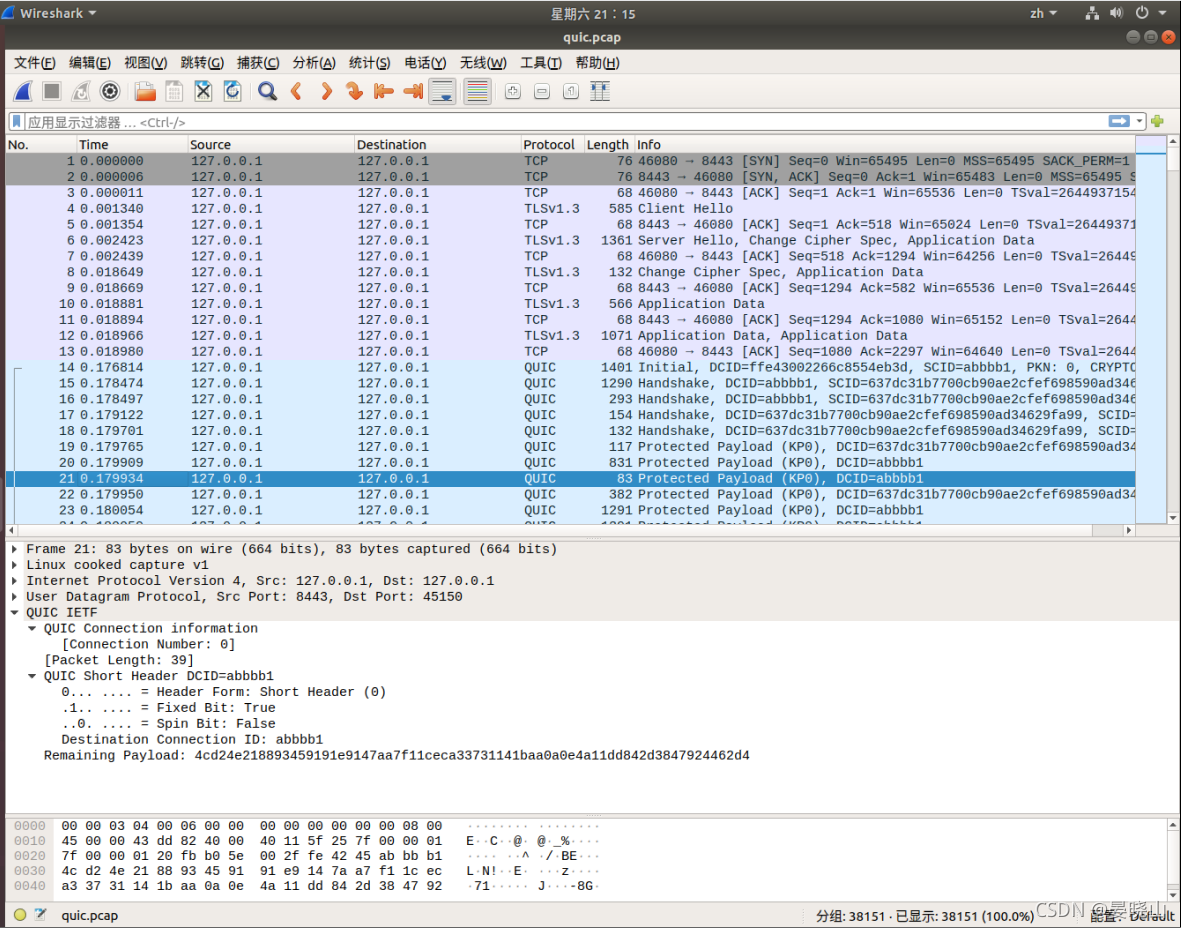1181x928 pixels.
Task: Open the 统计(S) menu
Action: click(x=370, y=63)
